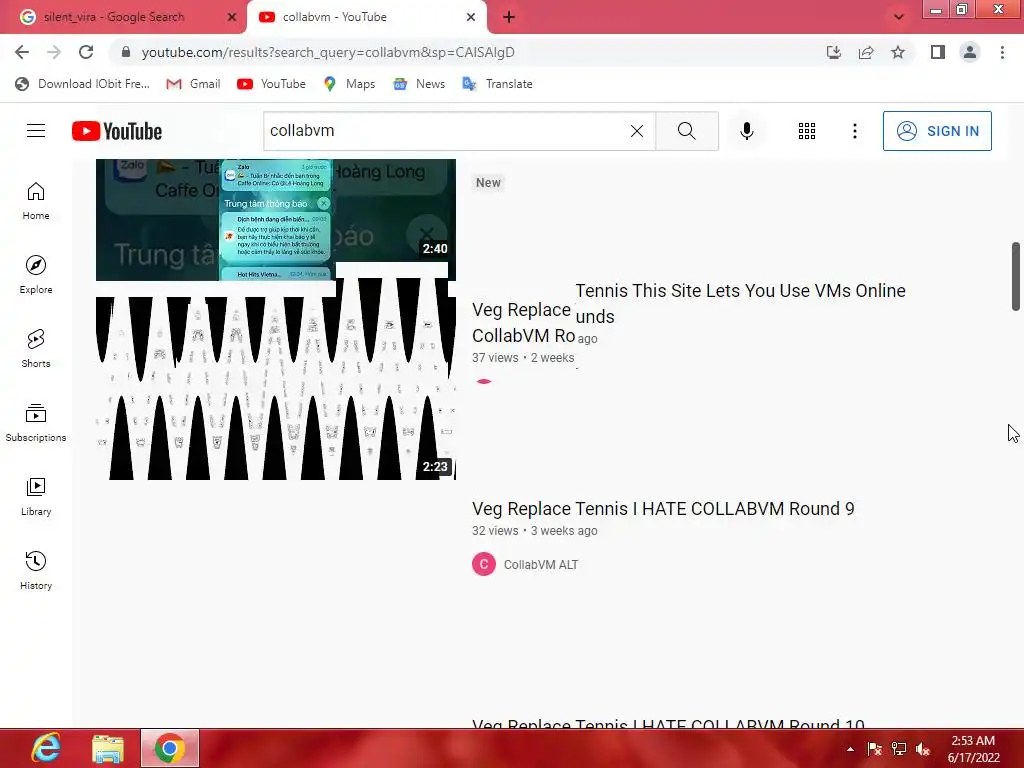Image resolution: width=1024 pixels, height=768 pixels.
Task: Open Chrome profile avatar
Action: [970, 52]
